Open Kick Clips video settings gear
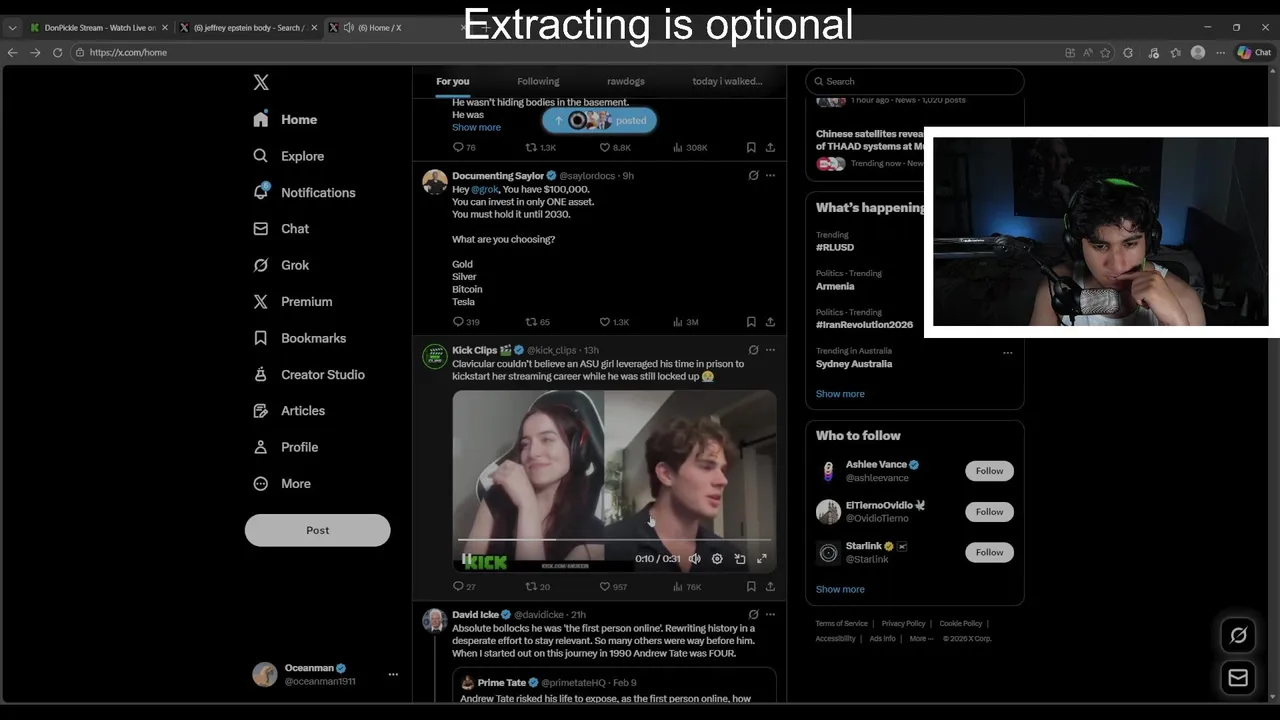 717,559
